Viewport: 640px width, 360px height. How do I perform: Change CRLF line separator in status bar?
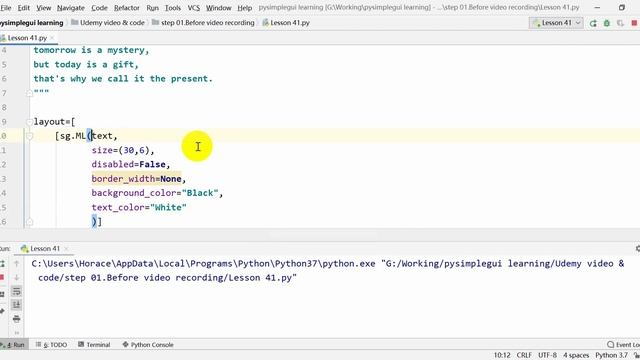click(x=524, y=355)
